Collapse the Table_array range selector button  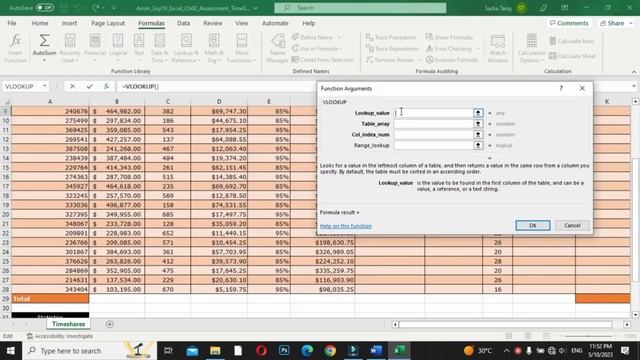click(478, 124)
